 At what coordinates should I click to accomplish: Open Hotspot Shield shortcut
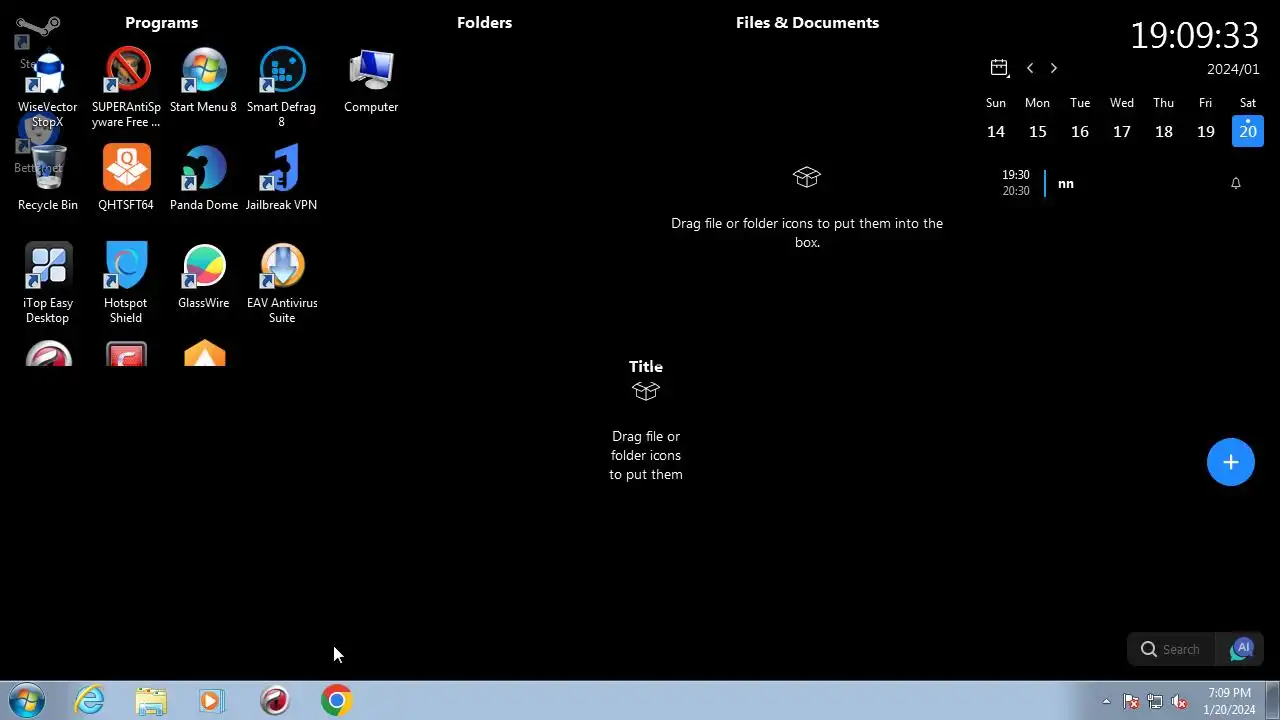(x=126, y=284)
